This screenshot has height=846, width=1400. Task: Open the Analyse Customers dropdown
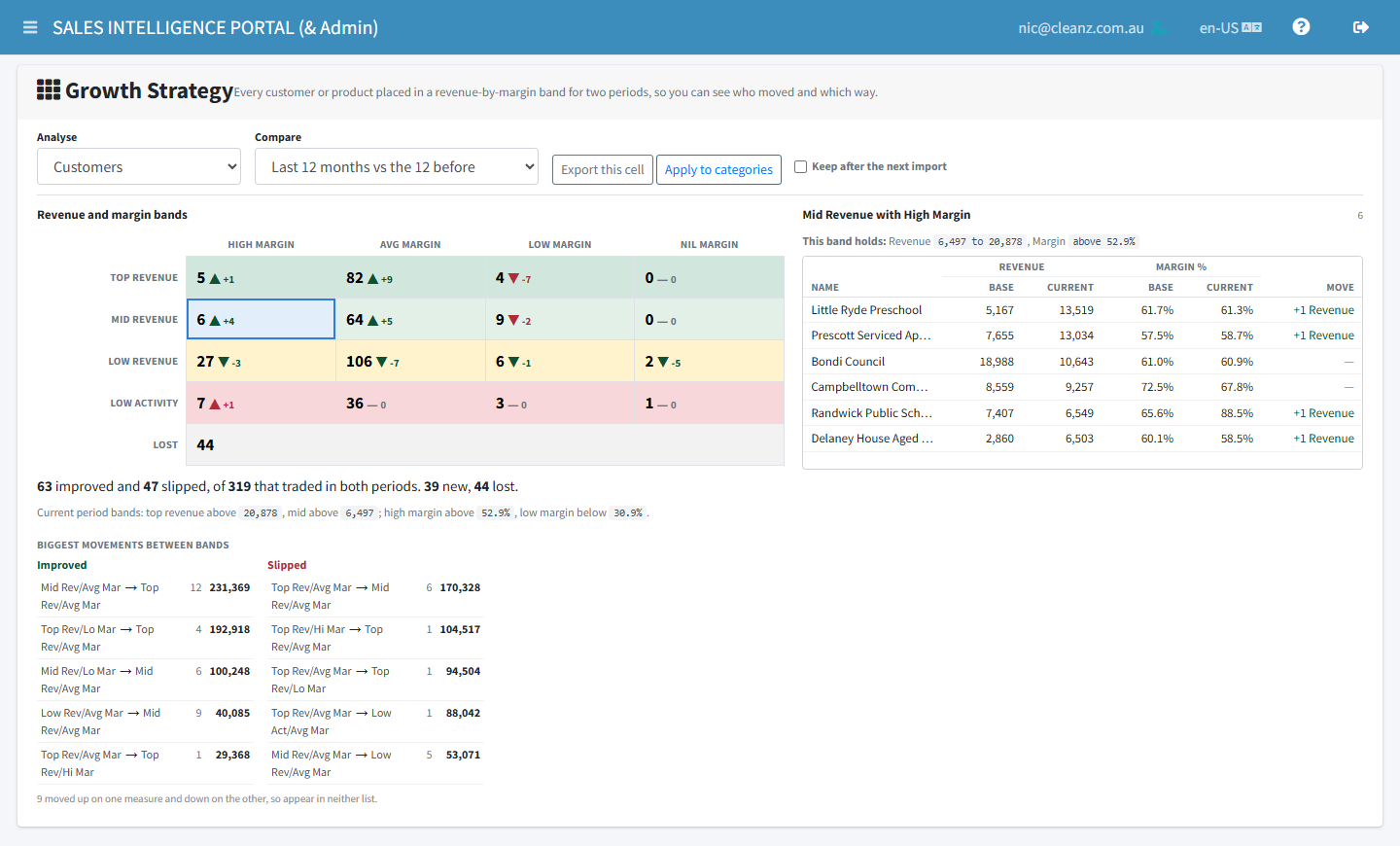pos(139,166)
